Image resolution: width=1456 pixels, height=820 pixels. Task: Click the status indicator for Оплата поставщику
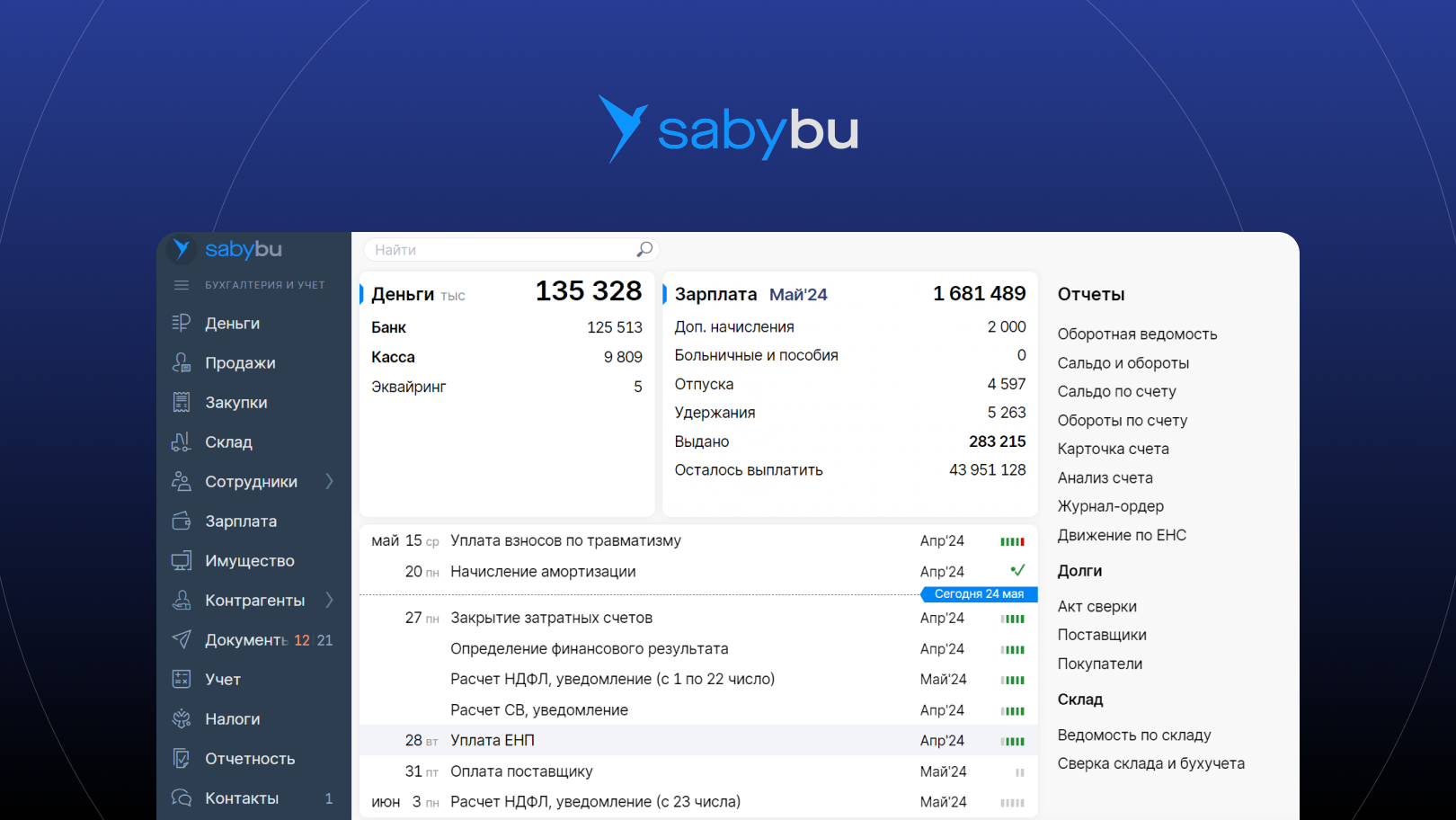1020,772
